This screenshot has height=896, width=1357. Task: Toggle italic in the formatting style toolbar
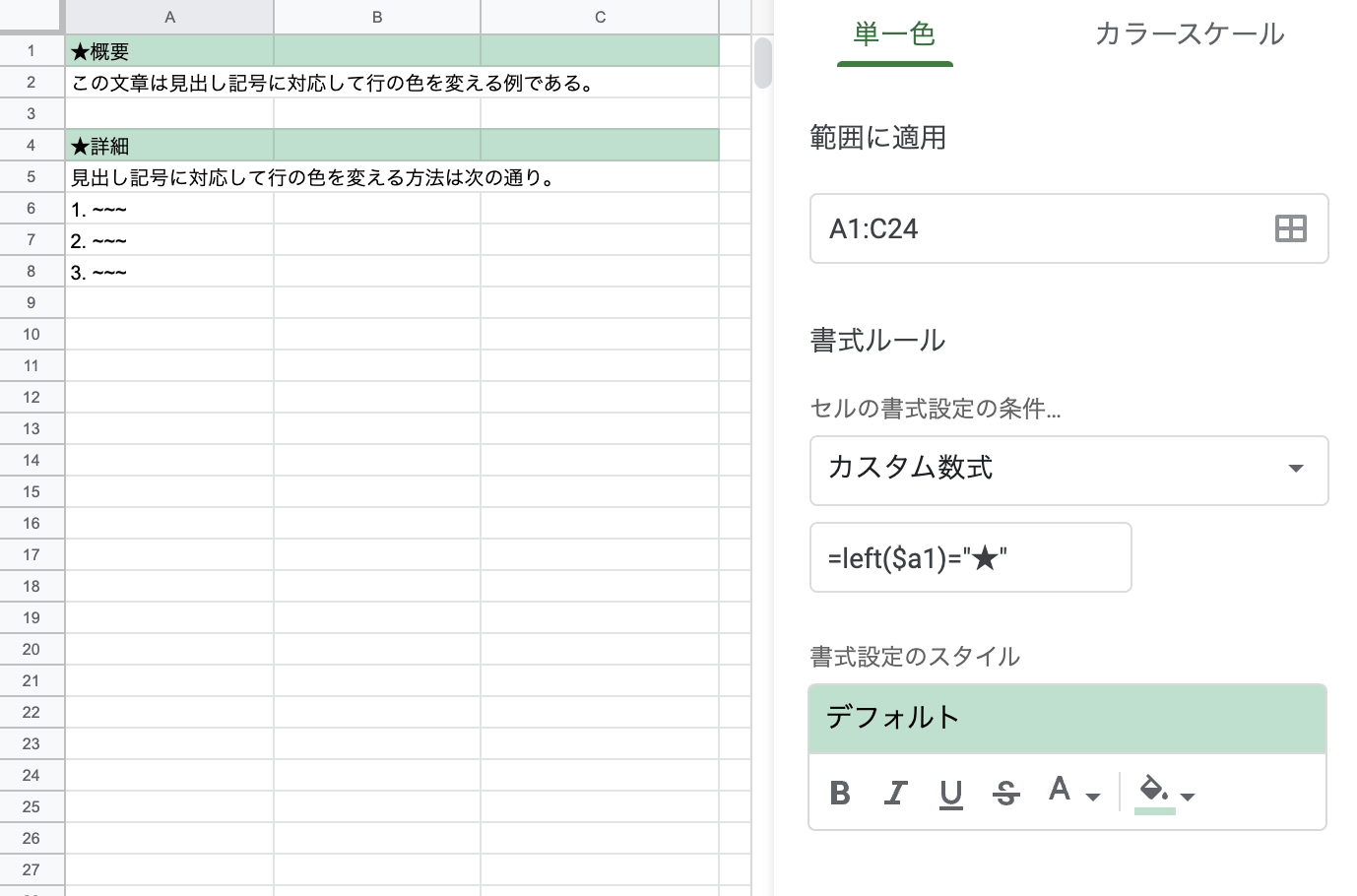pyautogui.click(x=895, y=793)
